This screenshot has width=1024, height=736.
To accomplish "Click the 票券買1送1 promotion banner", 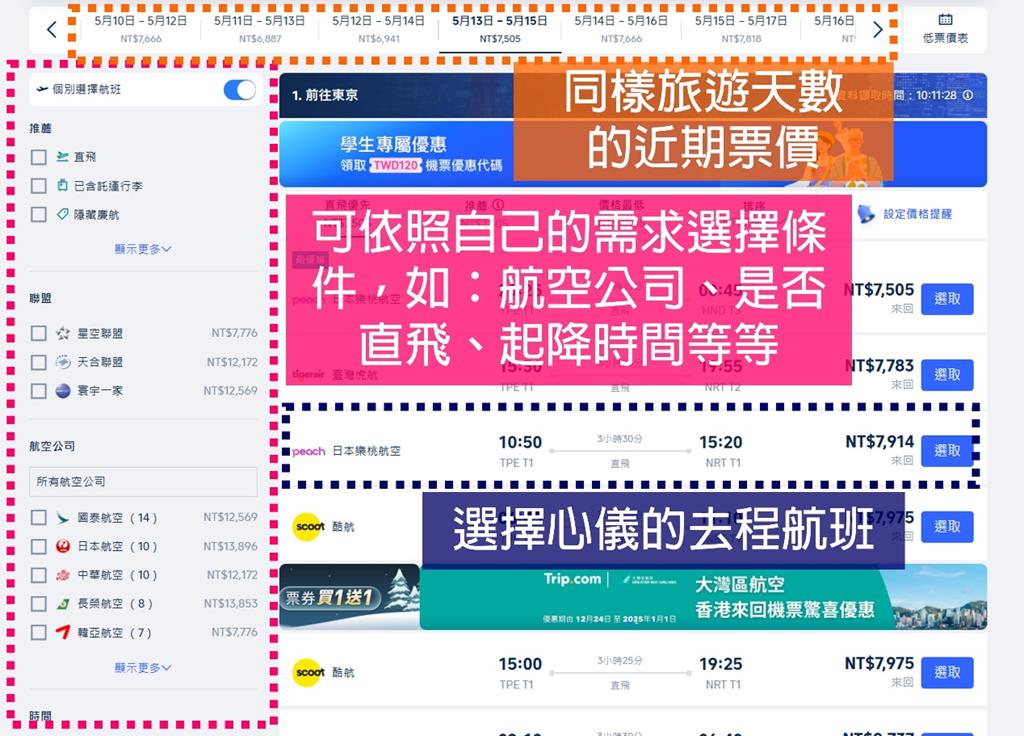I will point(349,596).
